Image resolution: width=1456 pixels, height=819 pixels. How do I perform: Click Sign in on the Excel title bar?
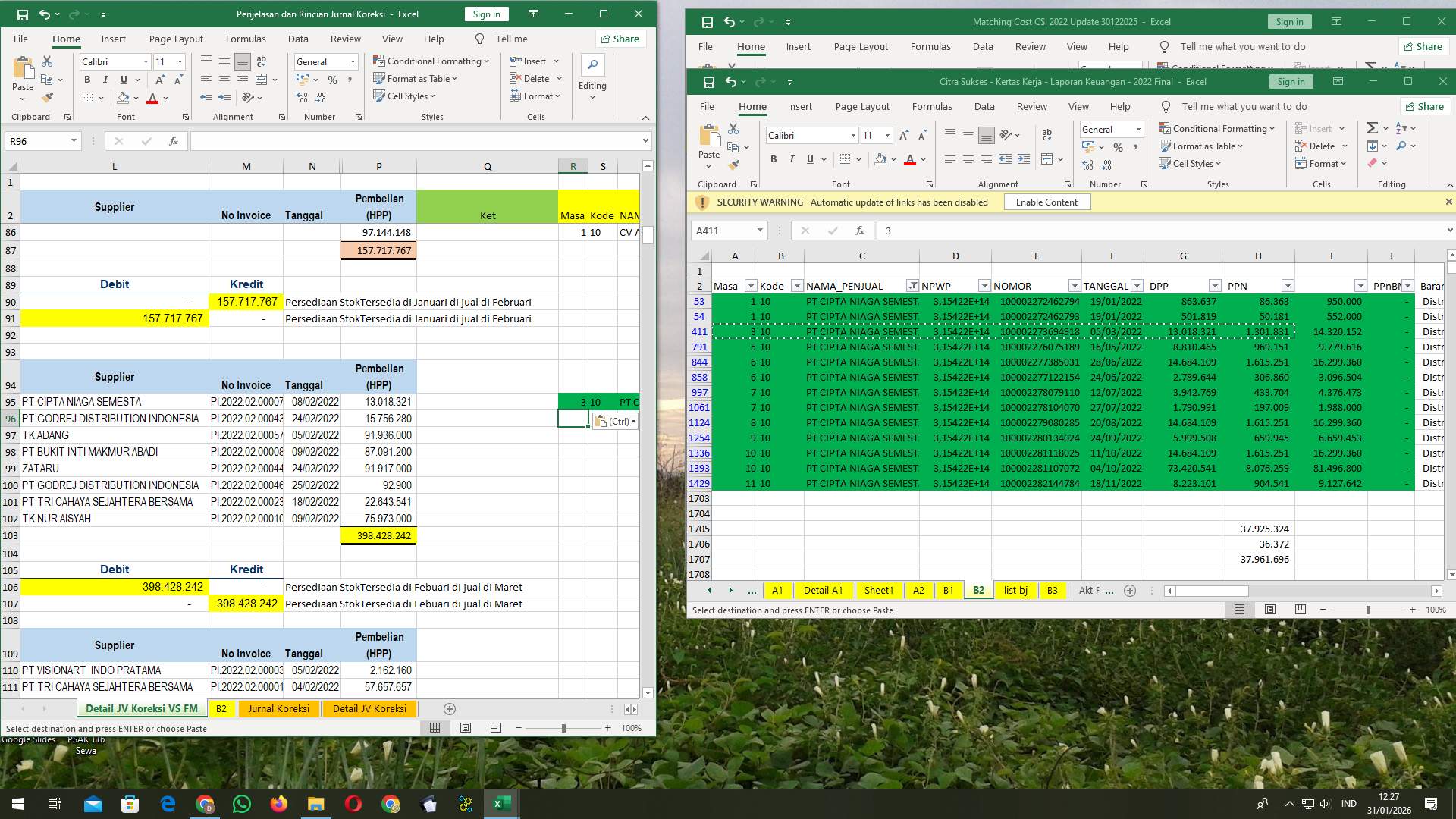(1291, 81)
